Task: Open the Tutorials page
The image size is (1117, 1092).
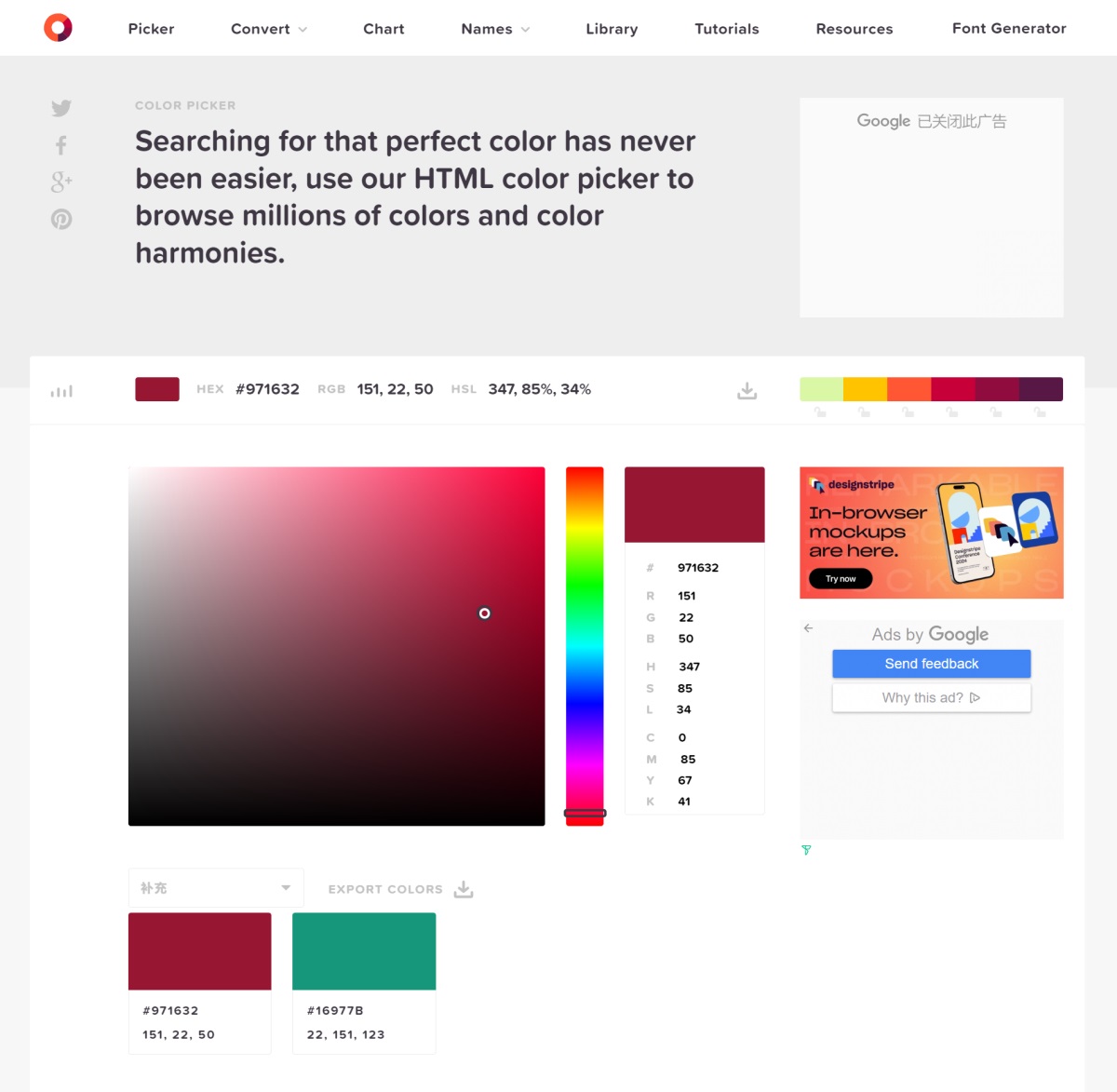Action: (x=727, y=29)
